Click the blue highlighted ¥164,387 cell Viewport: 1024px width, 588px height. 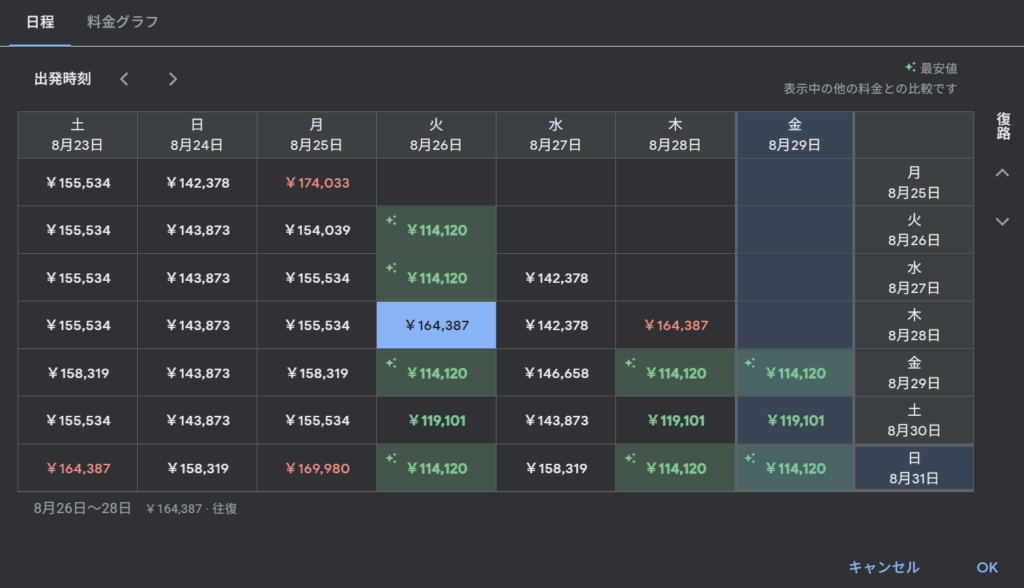pyautogui.click(x=436, y=325)
